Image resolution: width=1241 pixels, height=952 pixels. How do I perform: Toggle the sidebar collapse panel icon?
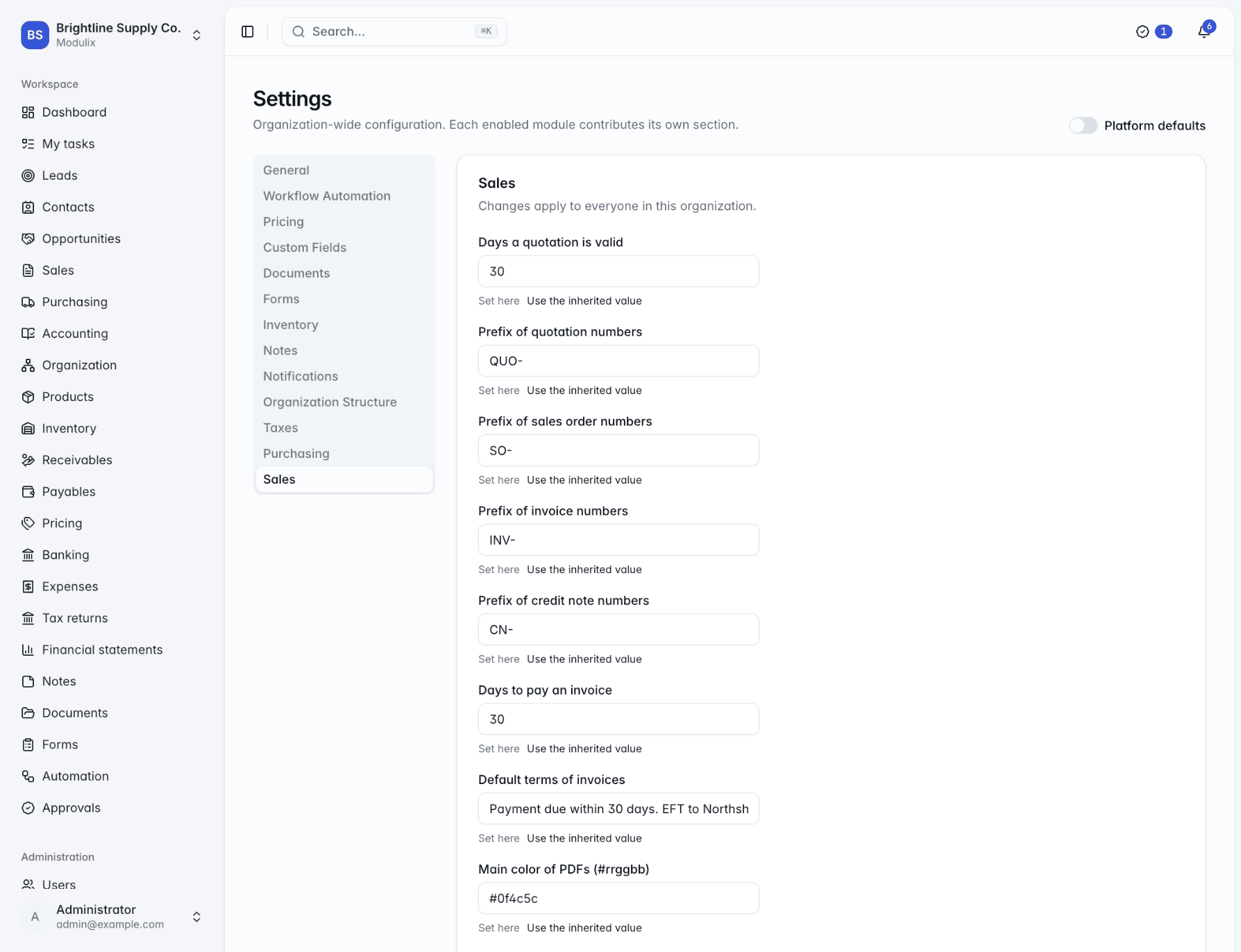tap(248, 32)
